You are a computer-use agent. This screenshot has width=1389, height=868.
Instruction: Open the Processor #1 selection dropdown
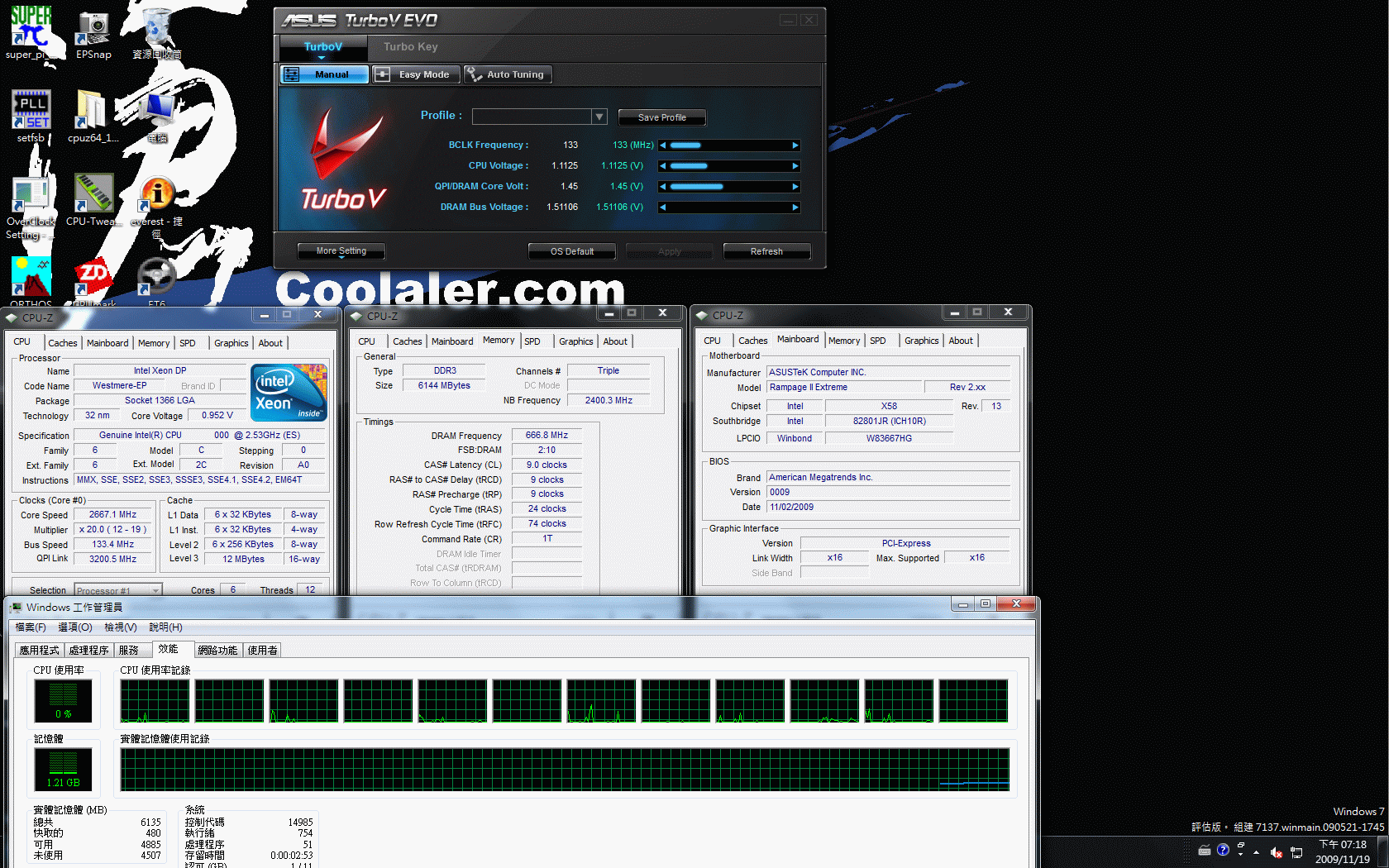(x=118, y=590)
